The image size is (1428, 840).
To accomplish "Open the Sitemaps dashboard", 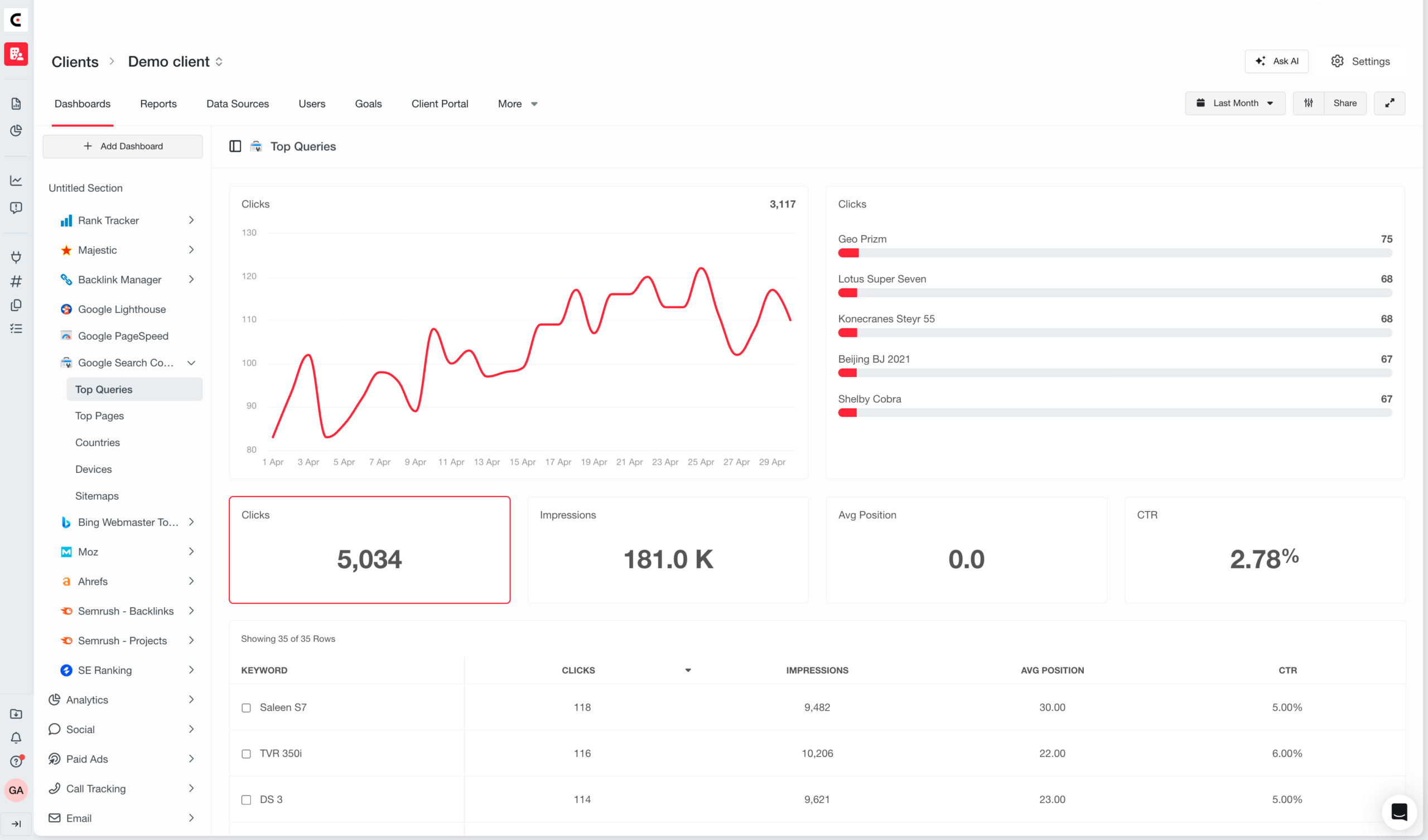I will point(97,496).
